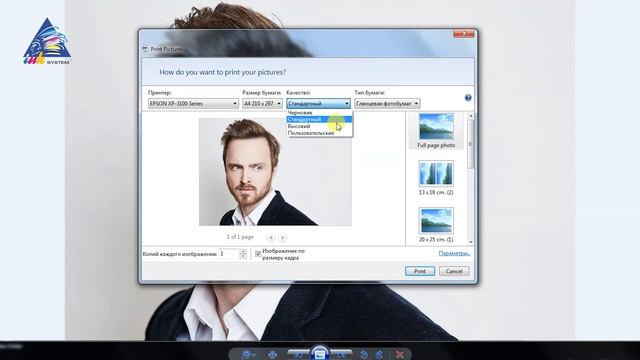The image size is (640, 360).
Task: Toggle the fit picture to frame checkbox
Action: 258,254
